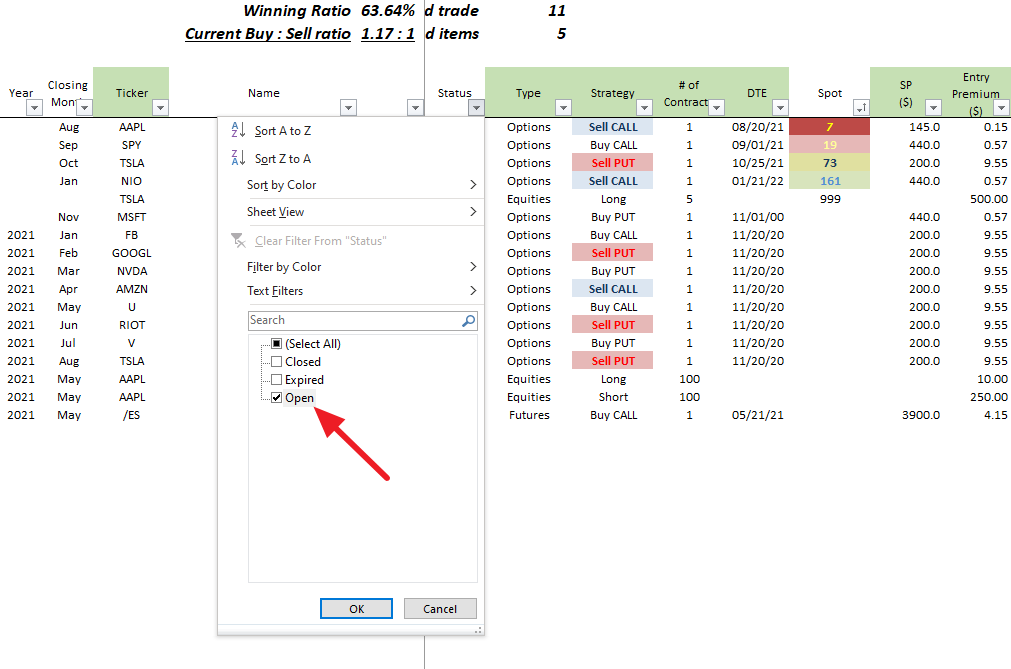Open the Ticker column filter arrow
Viewport: 1011px width, 669px height.
(160, 108)
